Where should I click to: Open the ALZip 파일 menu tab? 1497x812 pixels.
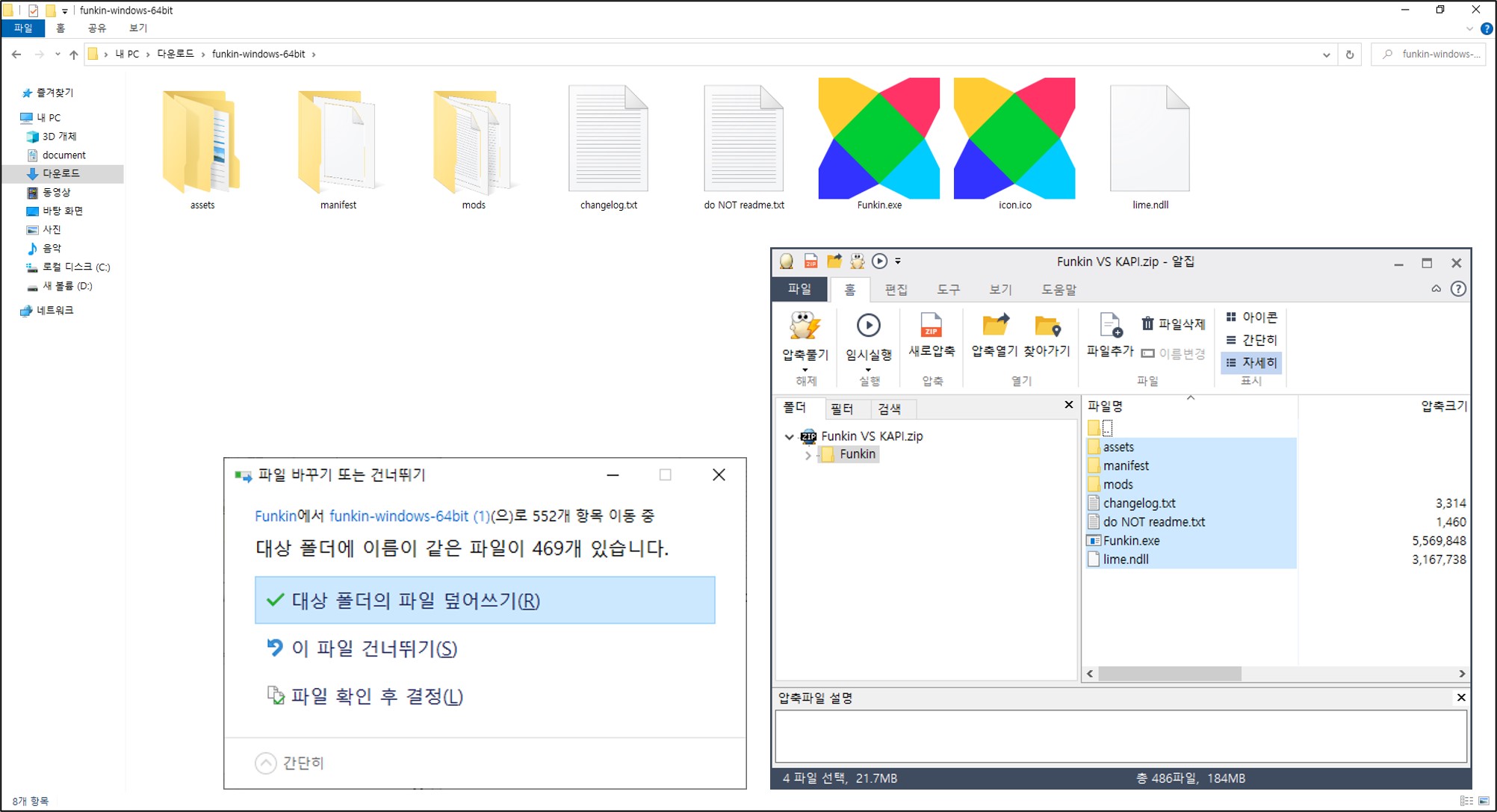tap(799, 289)
